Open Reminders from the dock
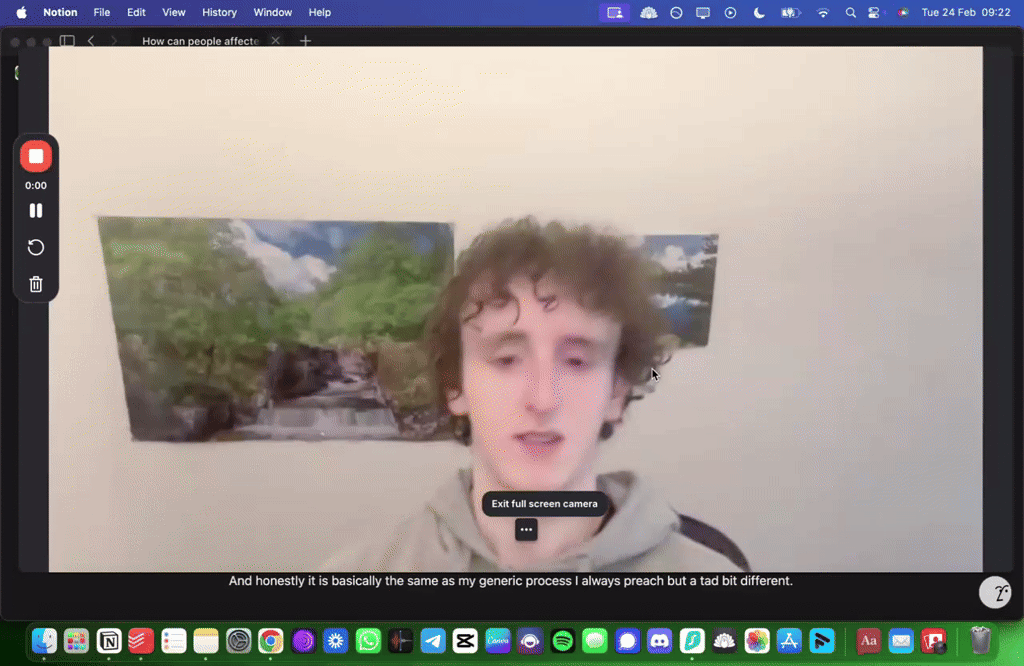 [174, 641]
